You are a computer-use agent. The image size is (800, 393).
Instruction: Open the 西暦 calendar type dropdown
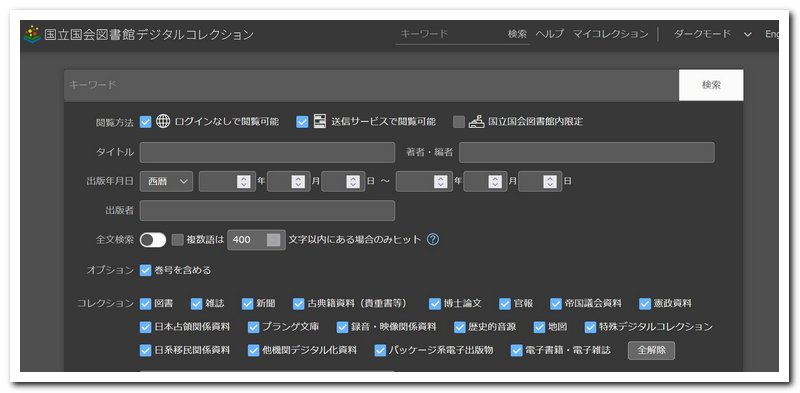[x=166, y=181]
